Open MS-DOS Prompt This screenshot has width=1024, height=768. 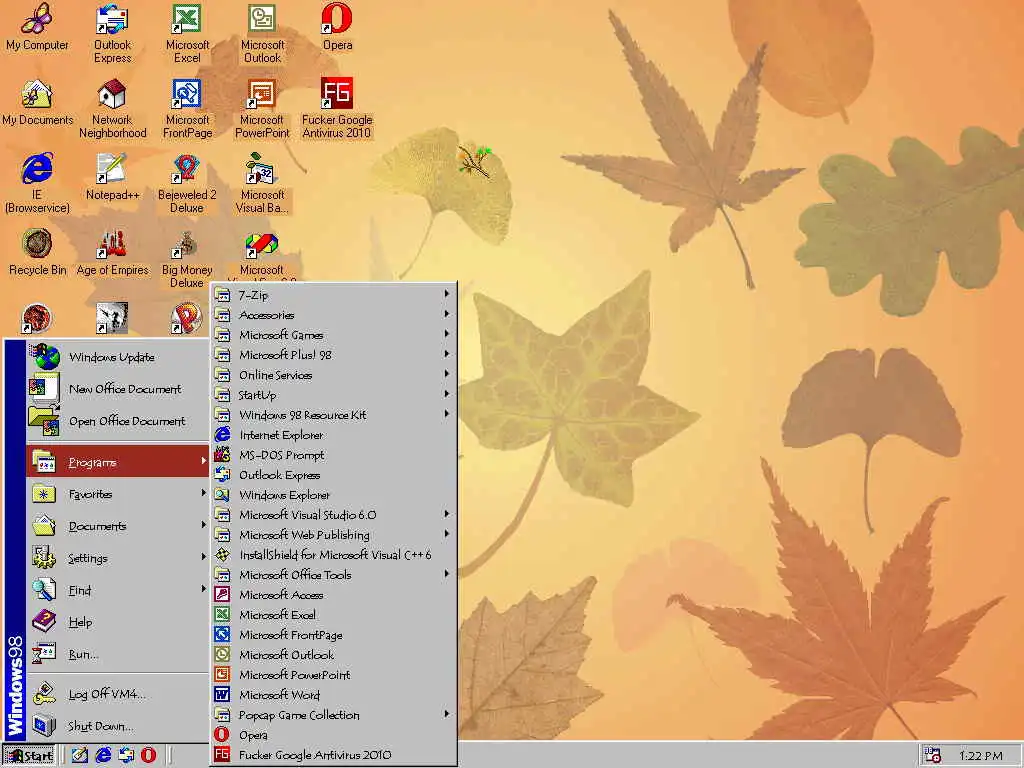(x=333, y=455)
